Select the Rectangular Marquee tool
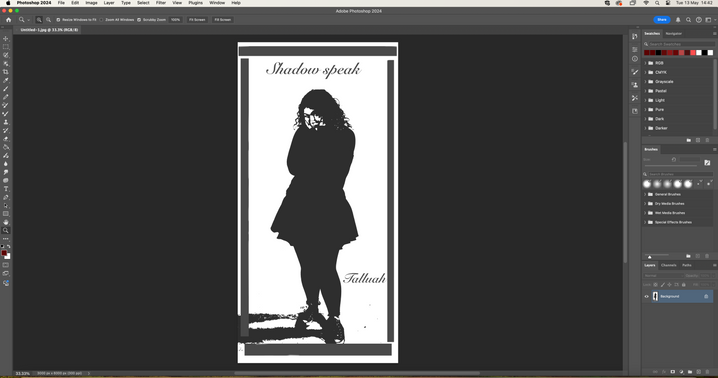 coord(6,47)
